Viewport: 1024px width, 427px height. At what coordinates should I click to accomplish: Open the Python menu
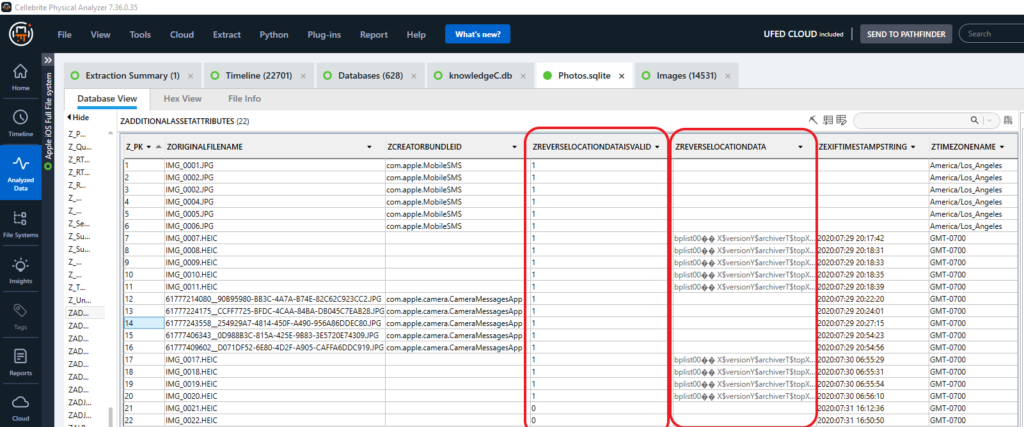click(x=274, y=35)
